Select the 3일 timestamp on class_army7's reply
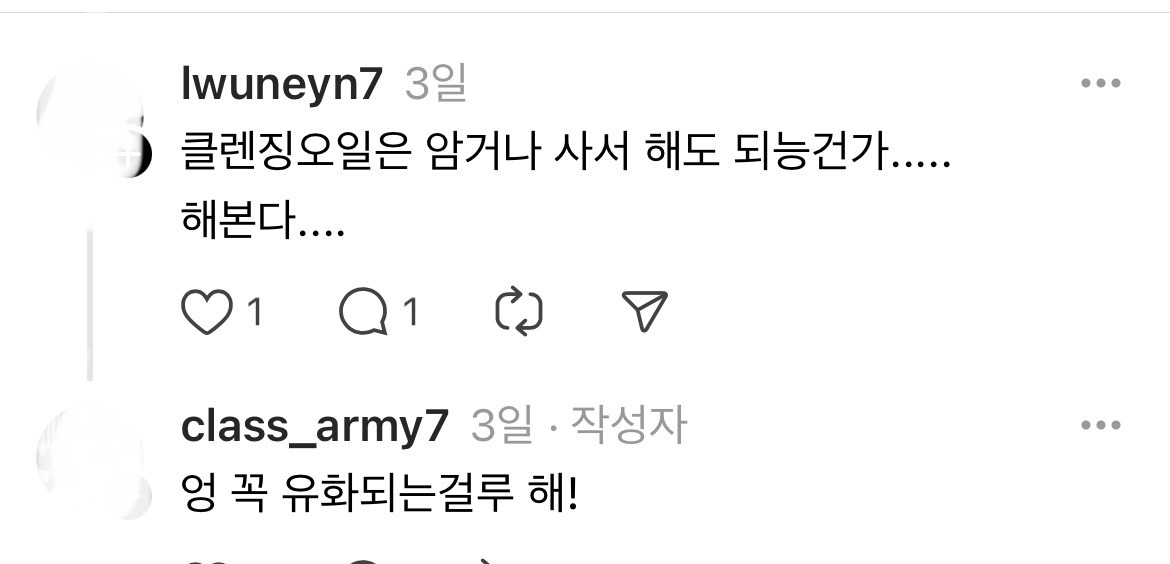 (x=502, y=426)
